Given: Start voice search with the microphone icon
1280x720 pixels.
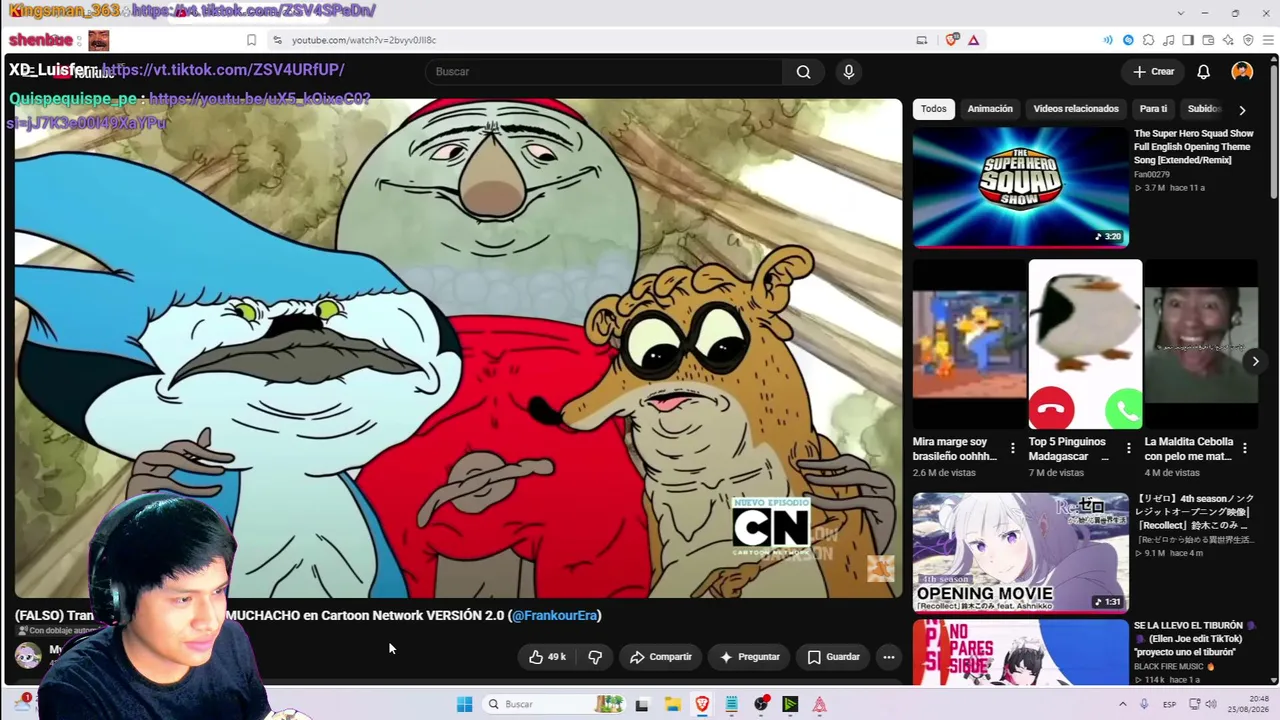Looking at the screenshot, I should (x=849, y=72).
